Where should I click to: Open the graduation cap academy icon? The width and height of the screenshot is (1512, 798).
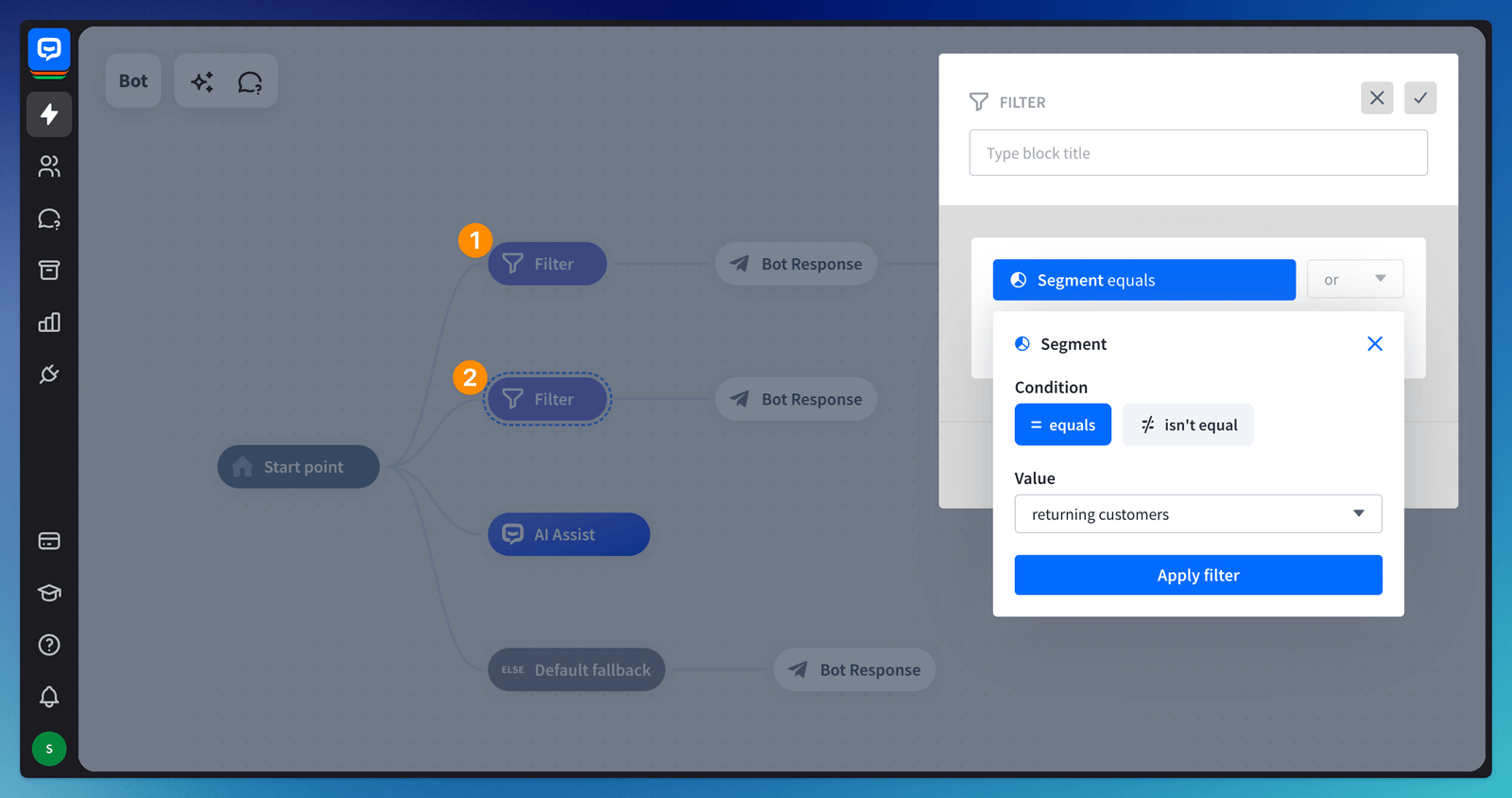49,593
